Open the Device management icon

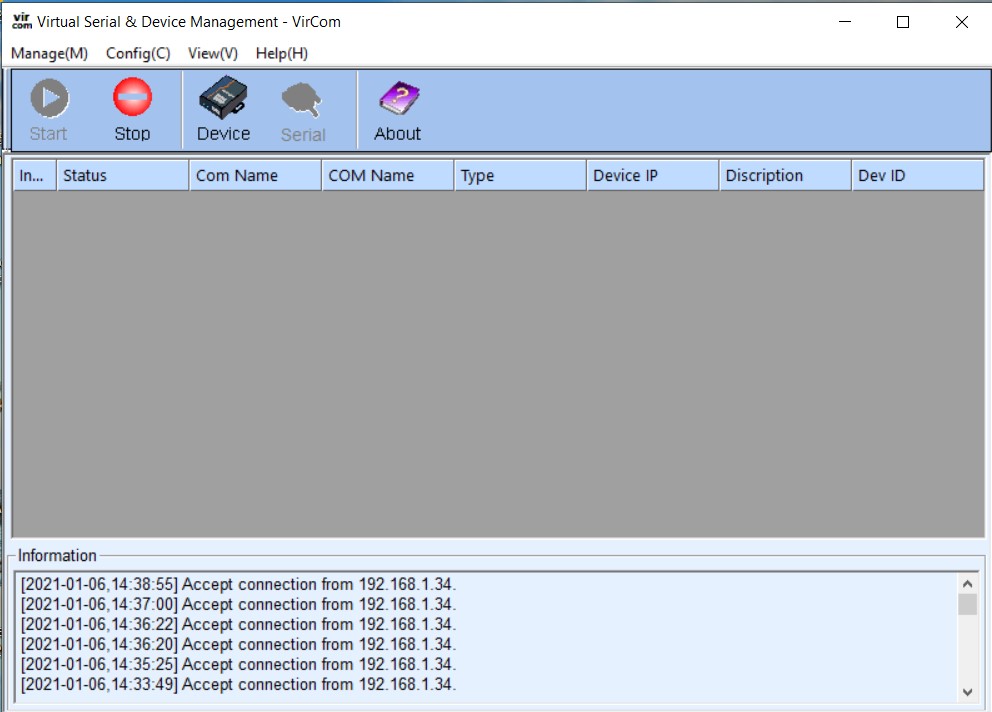click(x=223, y=100)
